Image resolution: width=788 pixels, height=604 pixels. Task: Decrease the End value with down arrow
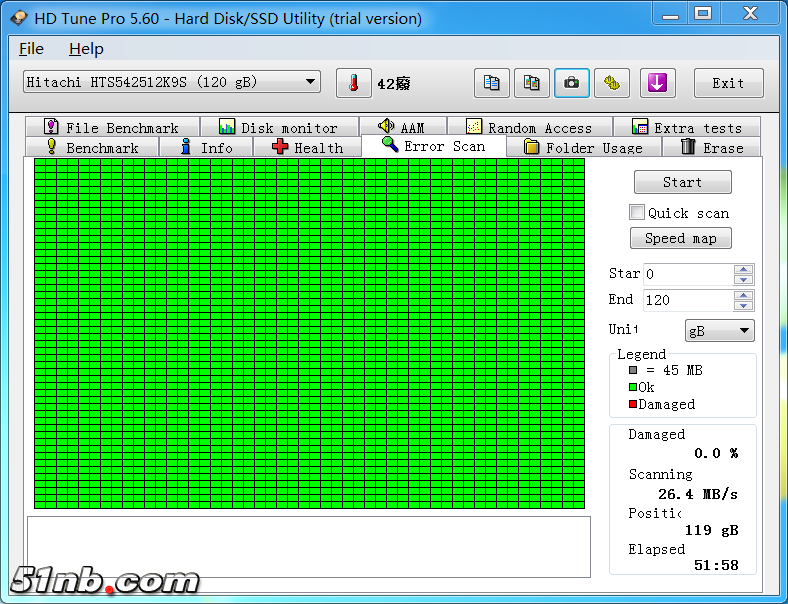point(743,305)
